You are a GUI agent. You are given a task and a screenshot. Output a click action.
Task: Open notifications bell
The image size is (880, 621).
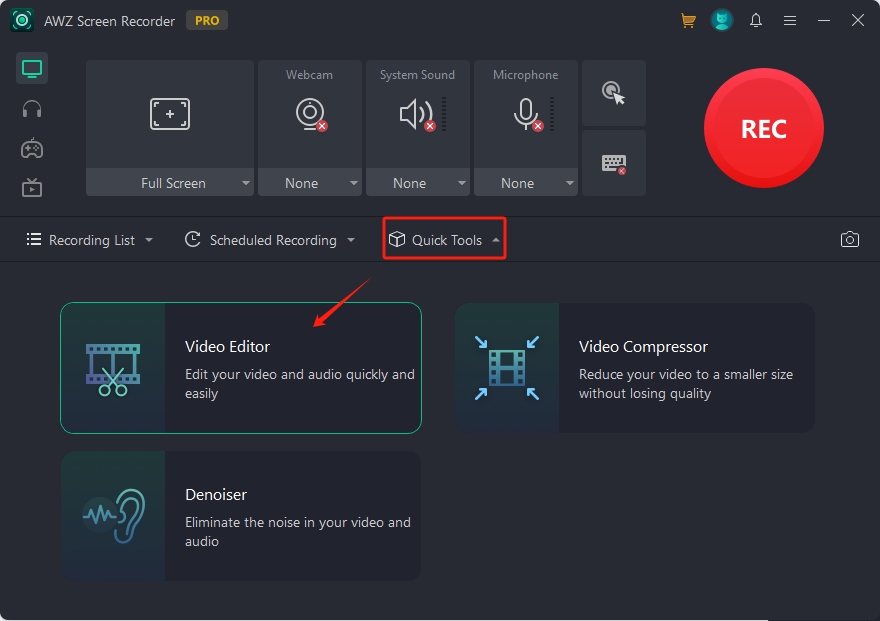tap(756, 21)
